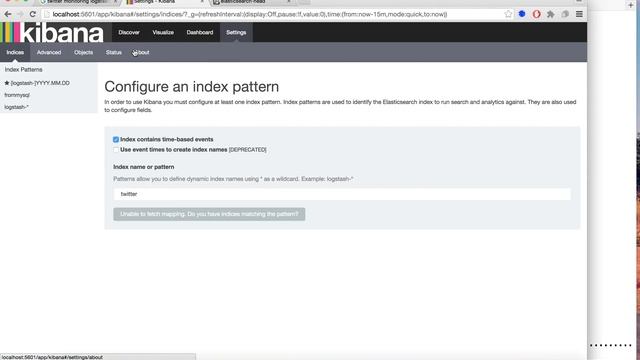Switch to Objects settings section
640x360 pixels.
83,52
